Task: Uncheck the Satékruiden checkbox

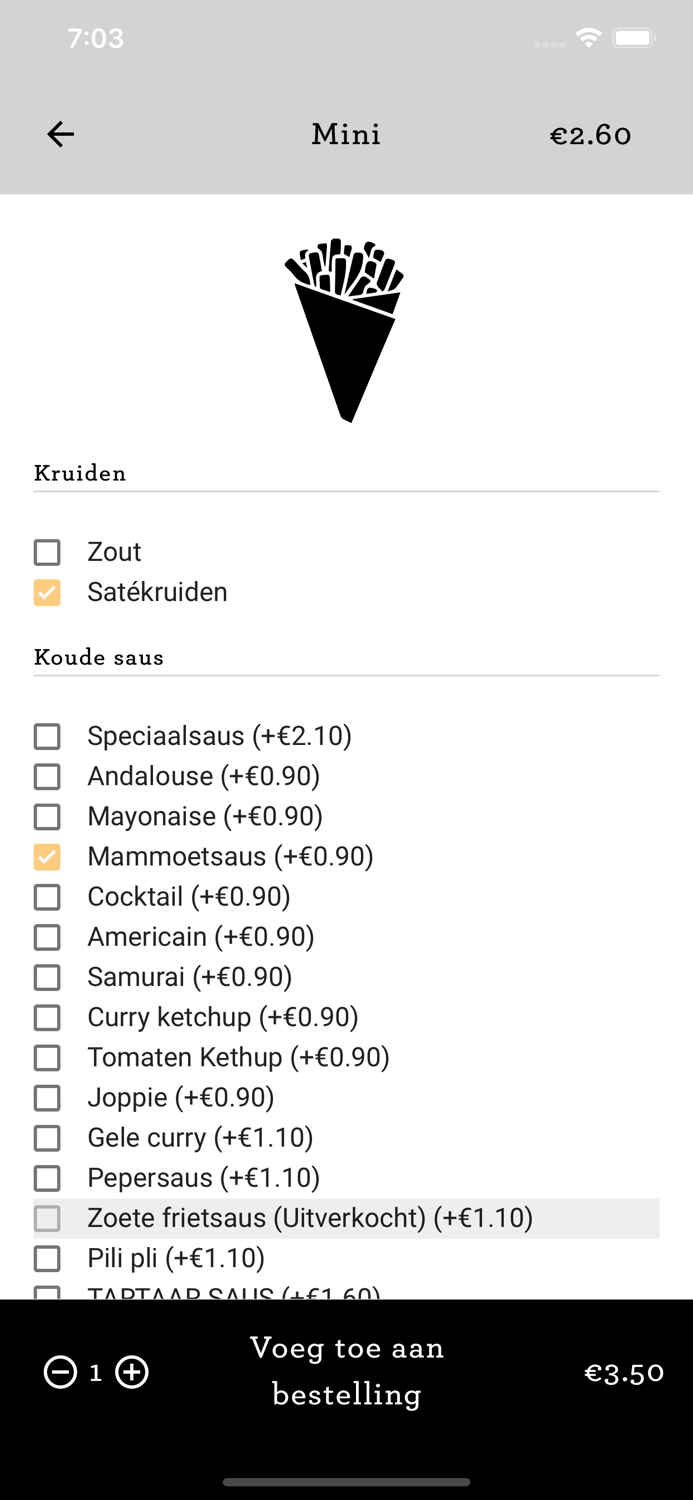Action: click(x=47, y=592)
